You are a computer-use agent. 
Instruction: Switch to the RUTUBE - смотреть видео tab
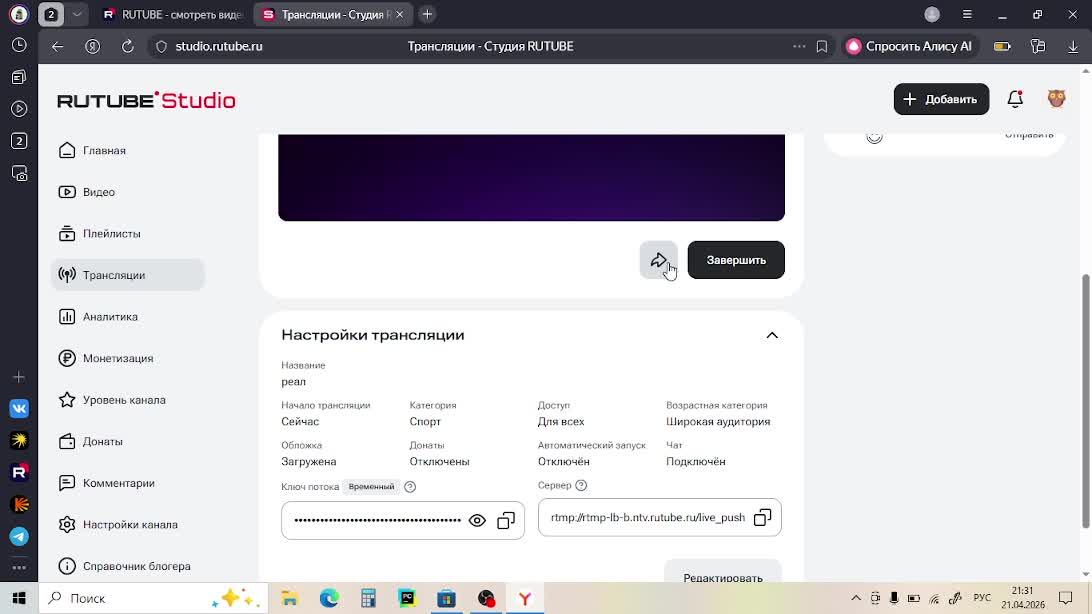click(x=172, y=15)
